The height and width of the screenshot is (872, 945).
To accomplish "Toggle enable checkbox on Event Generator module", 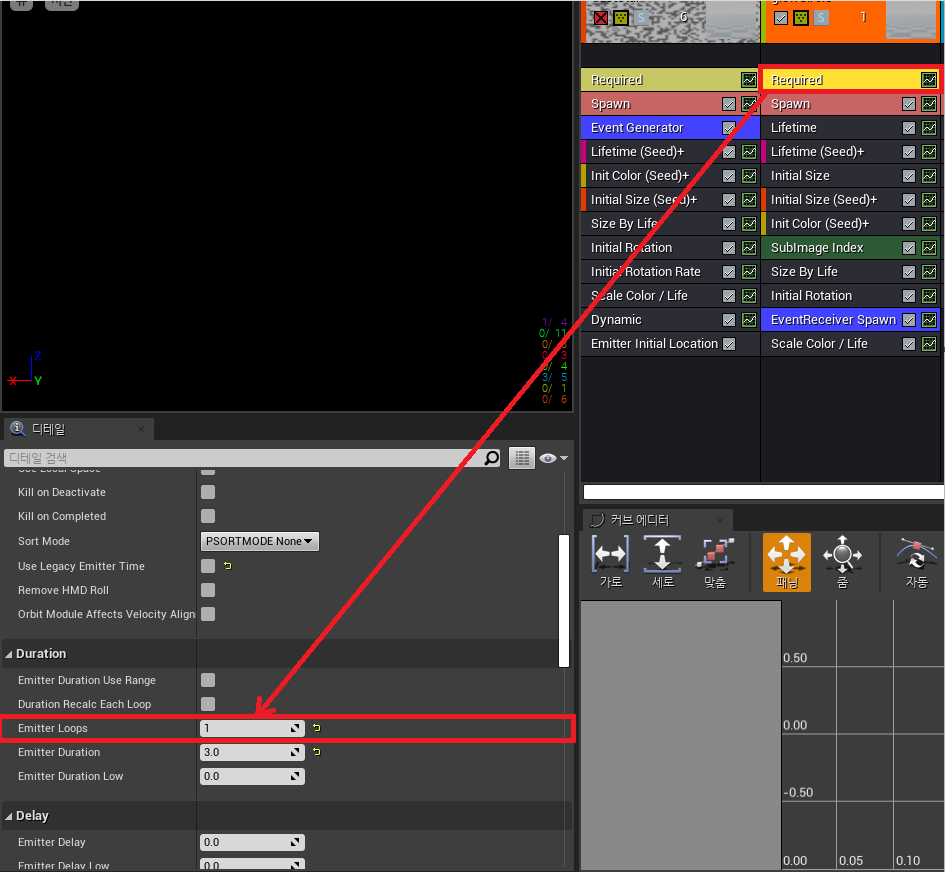I will [x=729, y=128].
